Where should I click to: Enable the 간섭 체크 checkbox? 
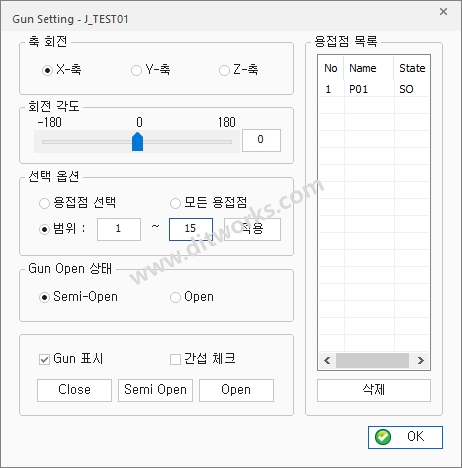[175, 359]
